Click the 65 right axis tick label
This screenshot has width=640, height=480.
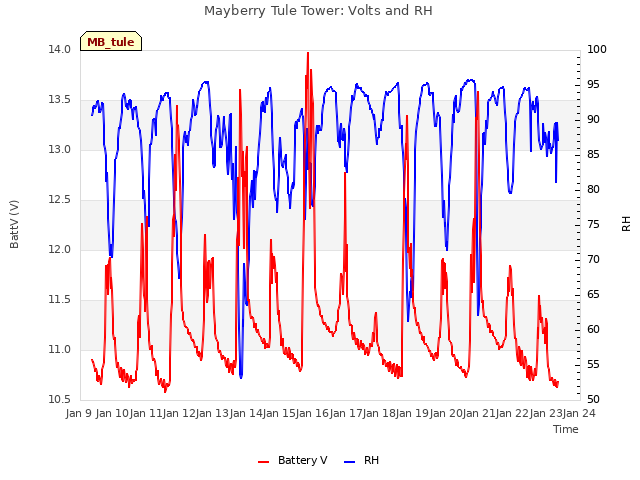click(x=593, y=295)
